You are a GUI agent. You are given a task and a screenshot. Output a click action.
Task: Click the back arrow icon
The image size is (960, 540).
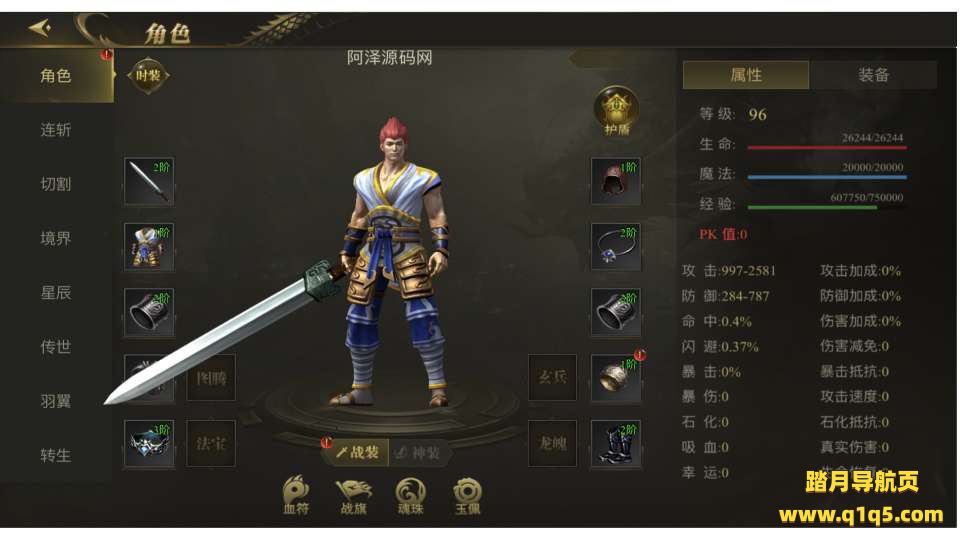[x=40, y=28]
